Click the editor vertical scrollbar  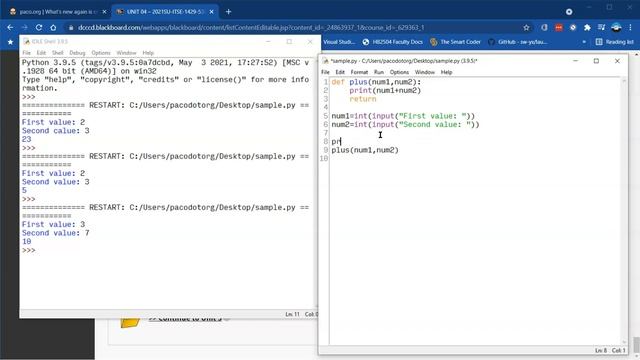pos(624,210)
